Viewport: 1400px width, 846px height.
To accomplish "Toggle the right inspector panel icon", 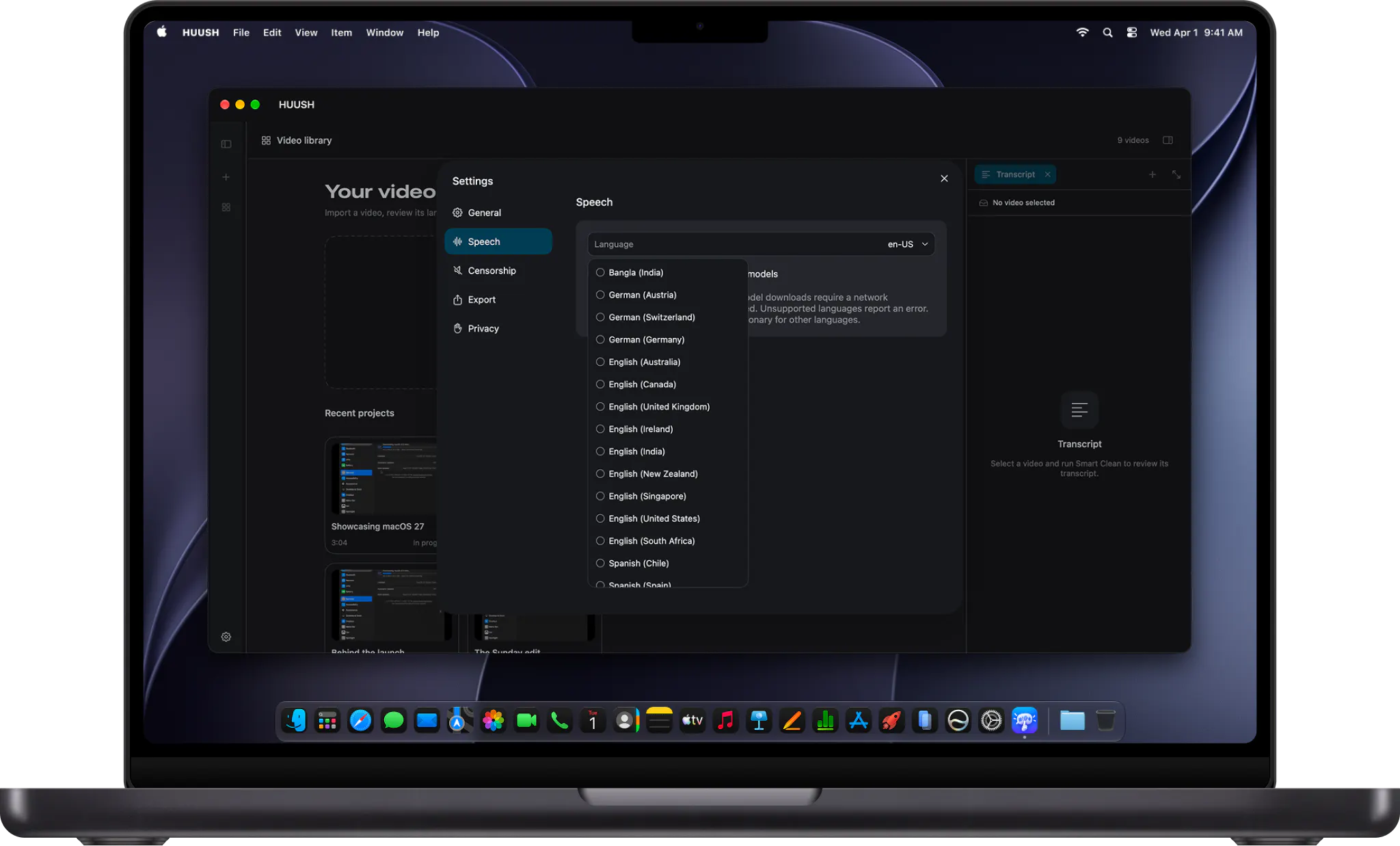I will click(1168, 140).
